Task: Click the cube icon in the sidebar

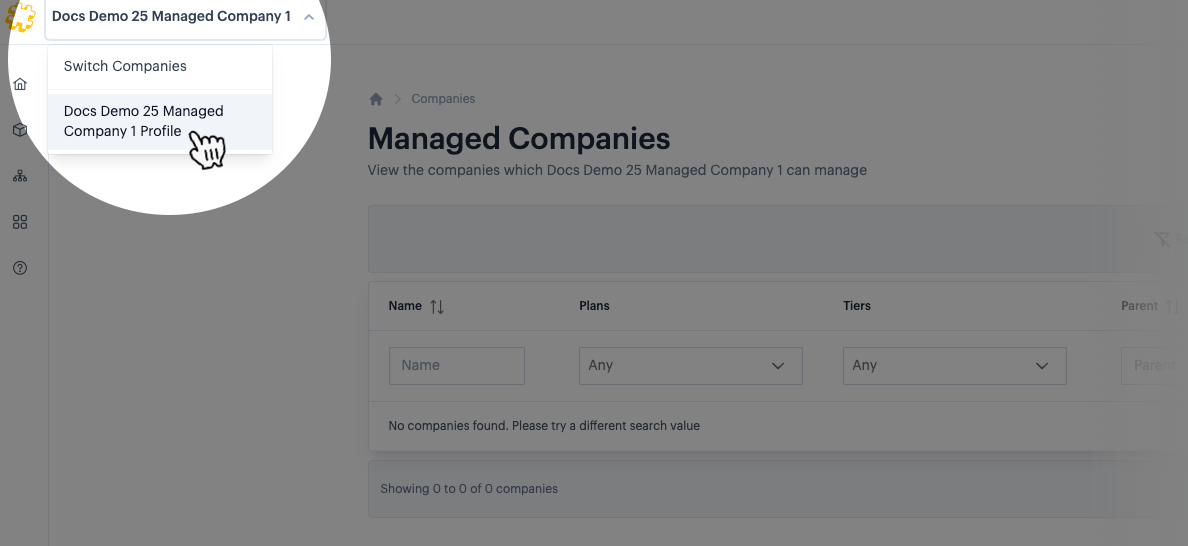Action: pyautogui.click(x=20, y=130)
